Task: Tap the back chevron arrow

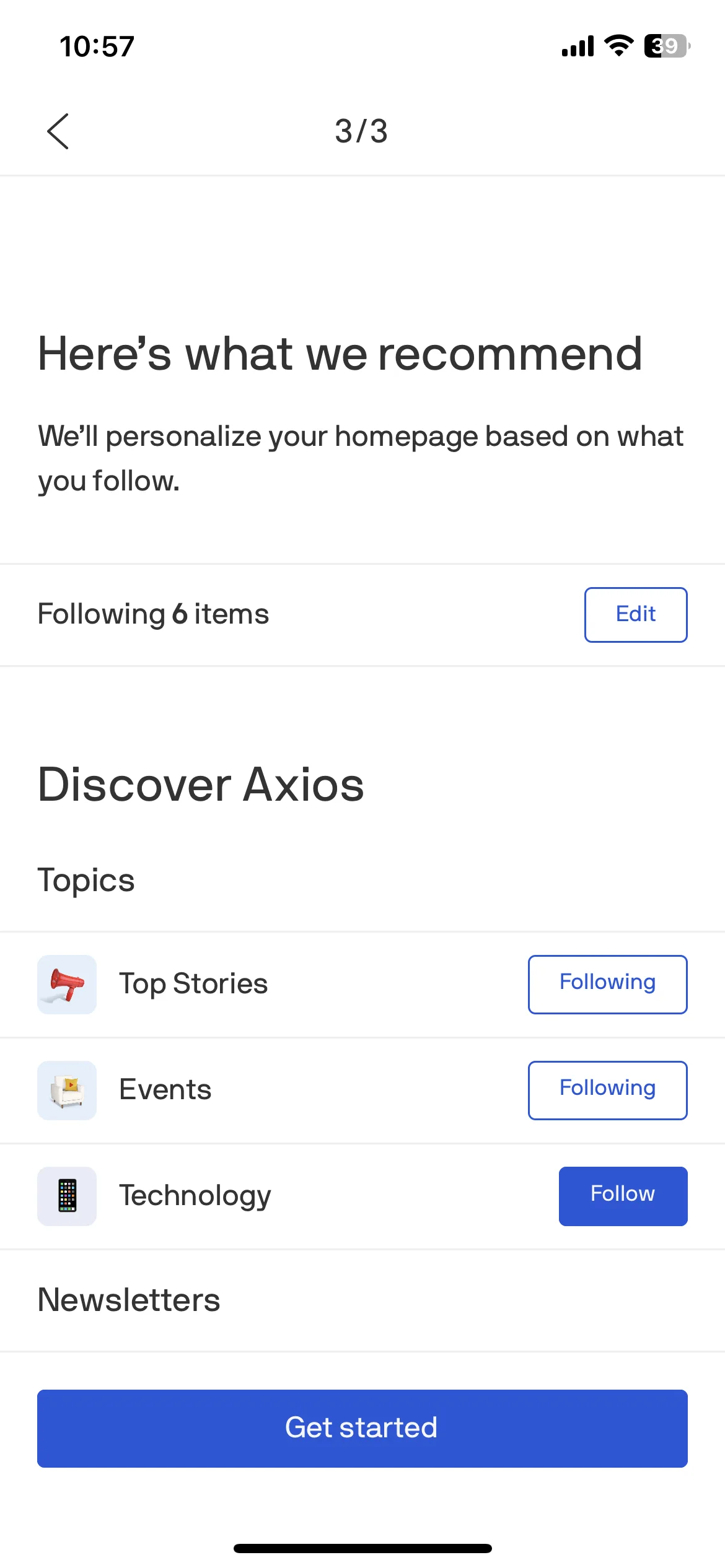Action: 58,131
